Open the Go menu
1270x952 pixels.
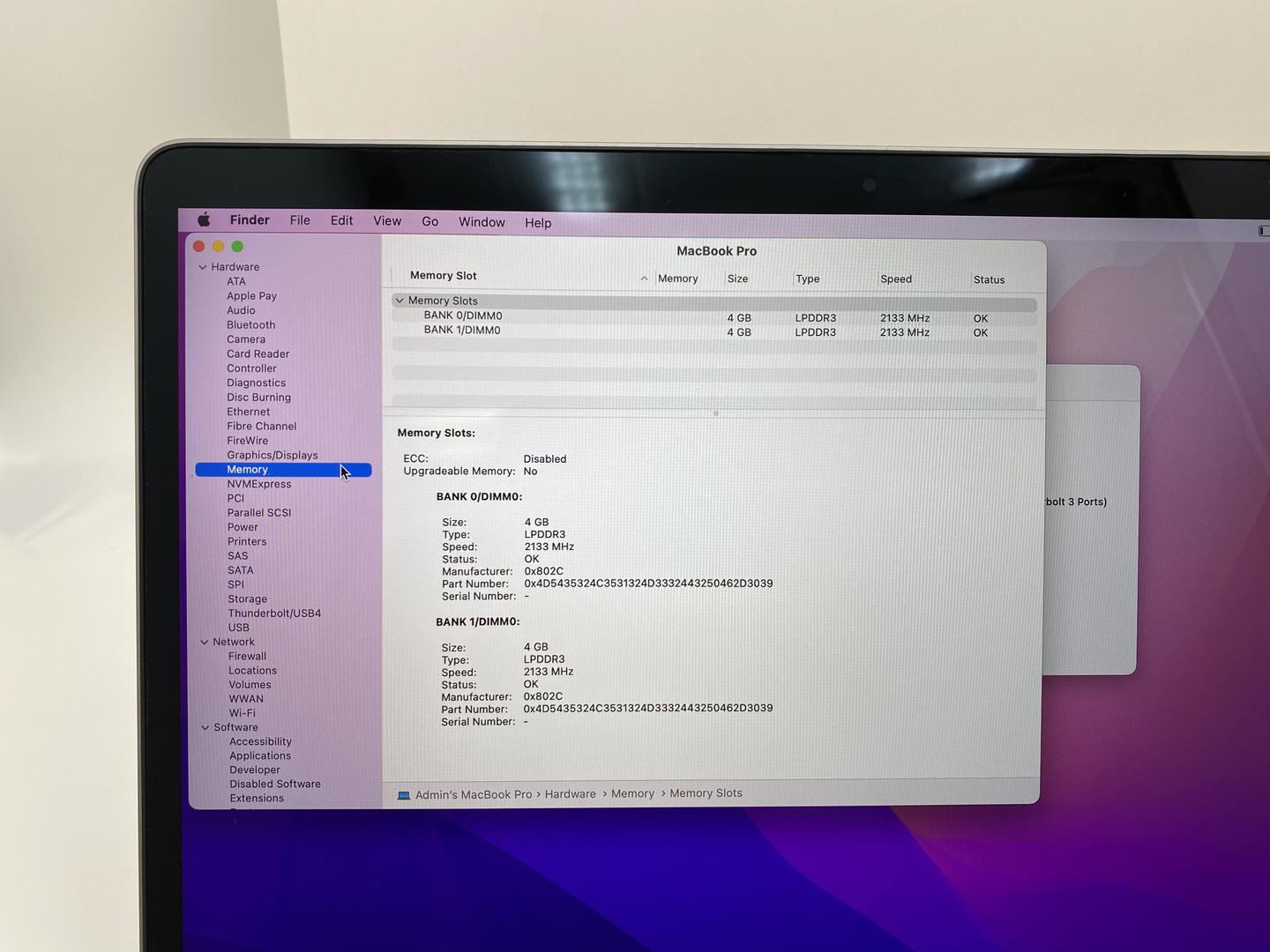pyautogui.click(x=430, y=221)
